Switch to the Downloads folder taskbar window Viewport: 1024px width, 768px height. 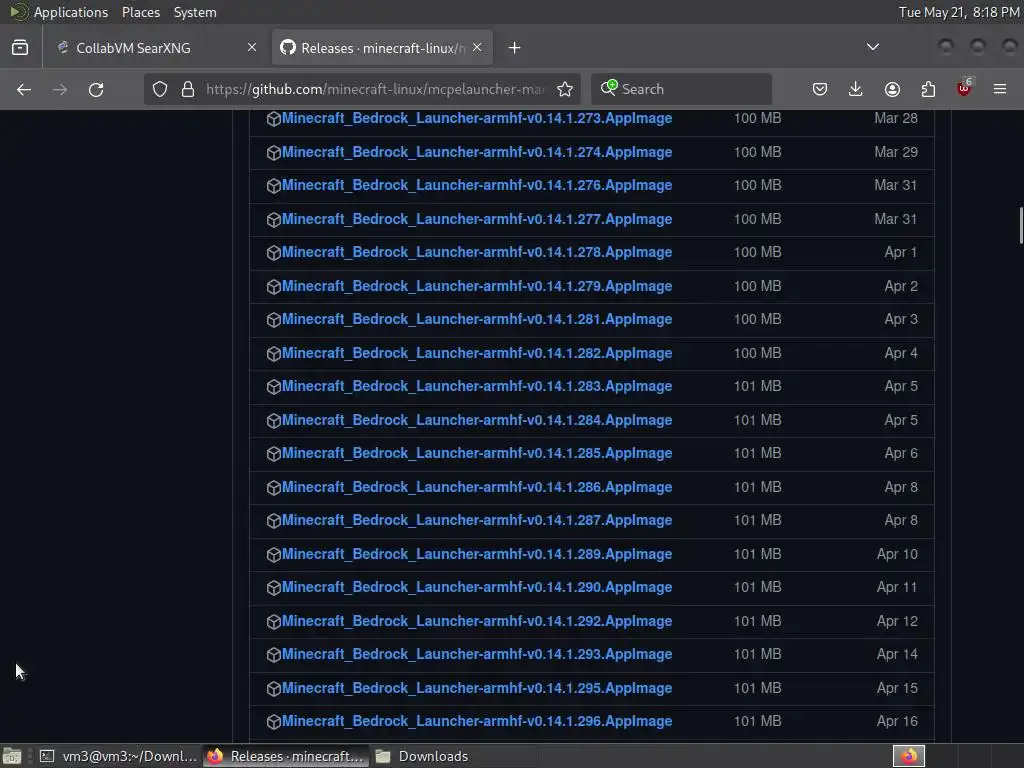tap(452, 756)
